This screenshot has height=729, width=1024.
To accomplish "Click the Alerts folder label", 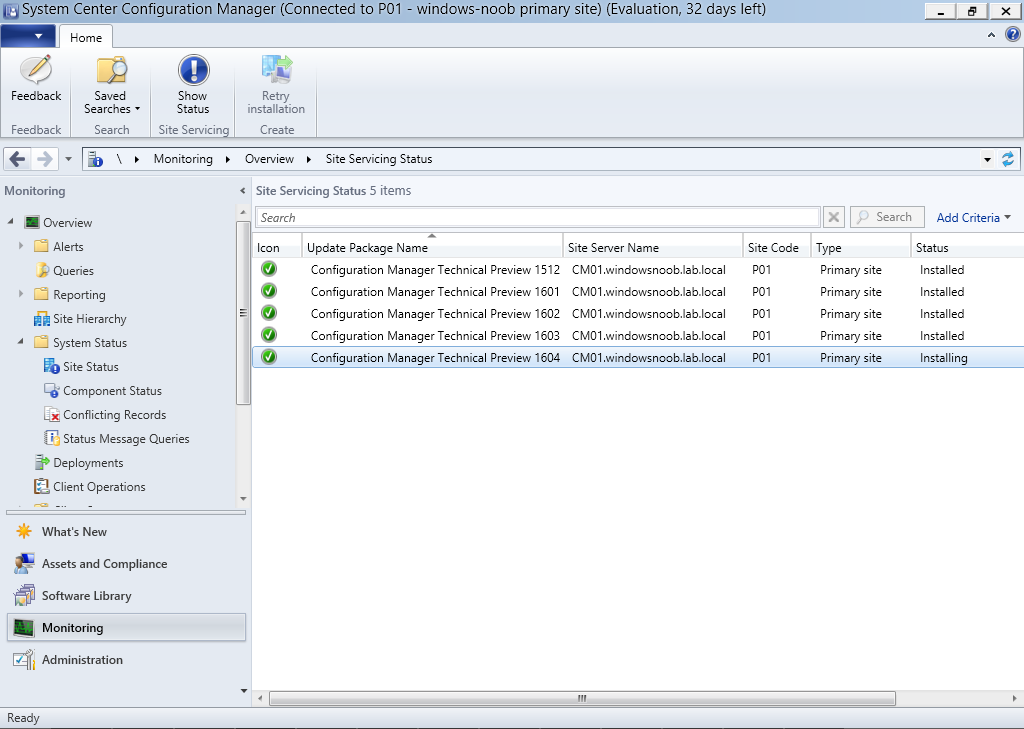I will click(x=69, y=246).
